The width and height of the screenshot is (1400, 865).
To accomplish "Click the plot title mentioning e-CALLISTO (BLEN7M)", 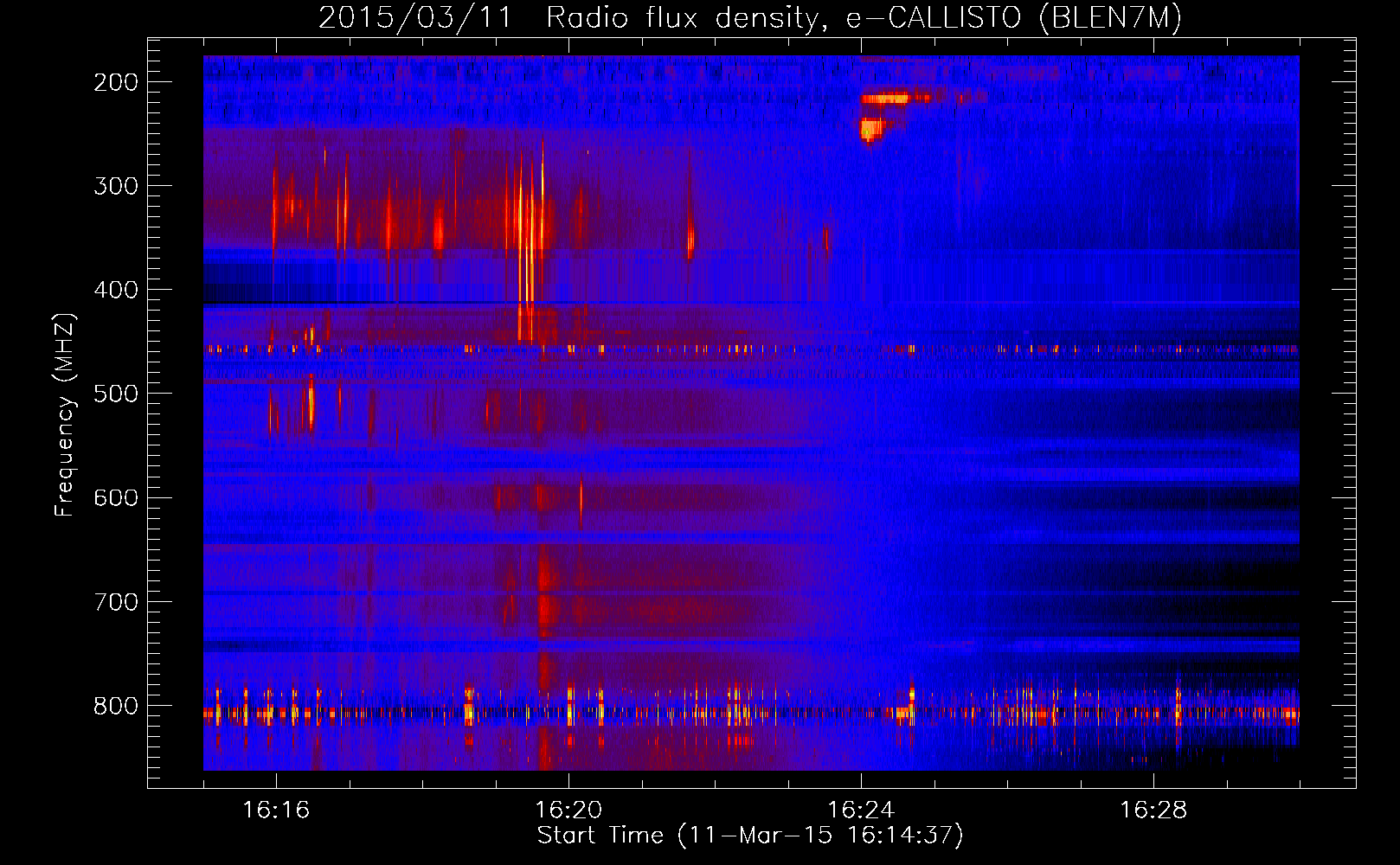I will click(x=749, y=17).
